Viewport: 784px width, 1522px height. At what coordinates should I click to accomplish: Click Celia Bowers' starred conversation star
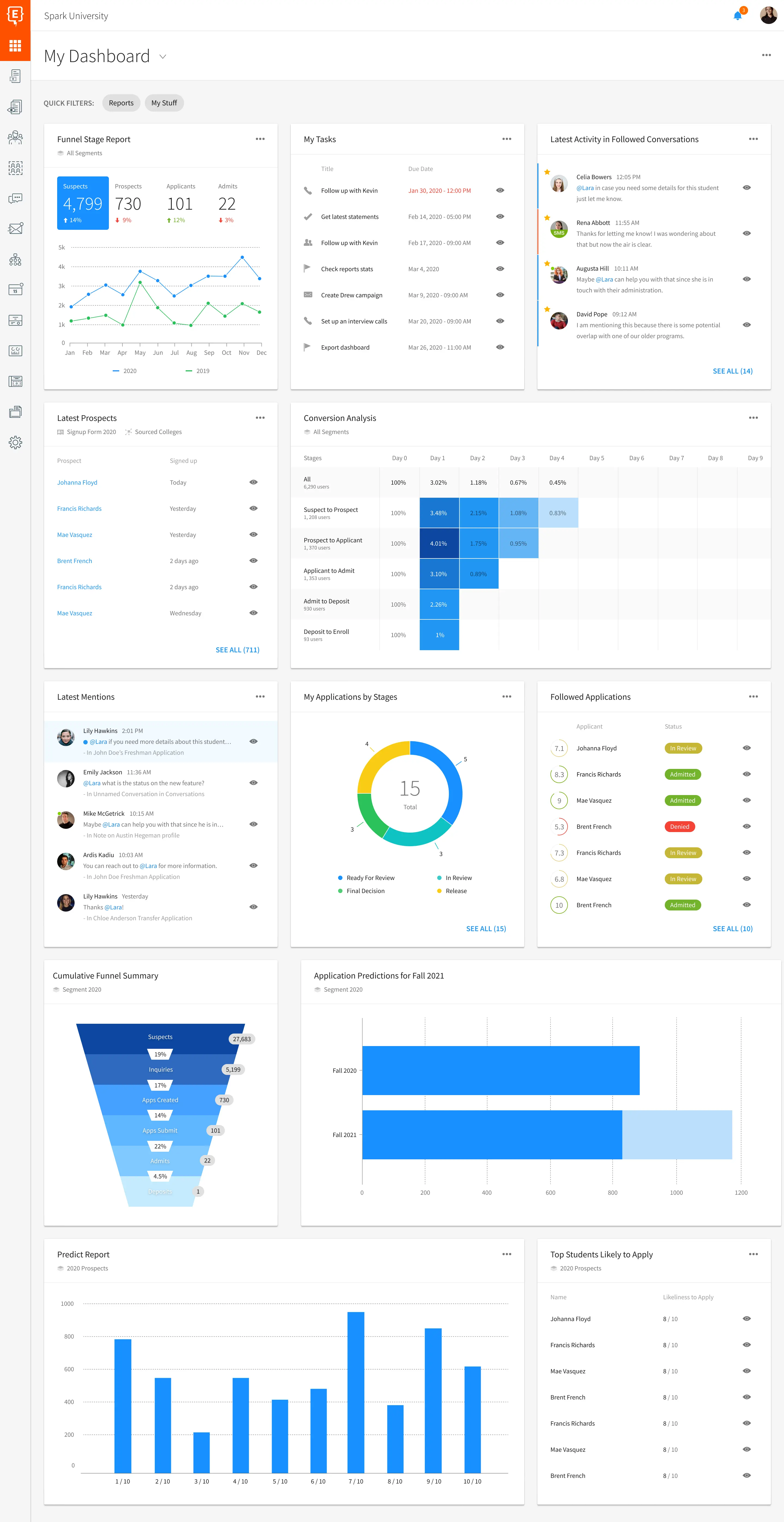[x=547, y=172]
